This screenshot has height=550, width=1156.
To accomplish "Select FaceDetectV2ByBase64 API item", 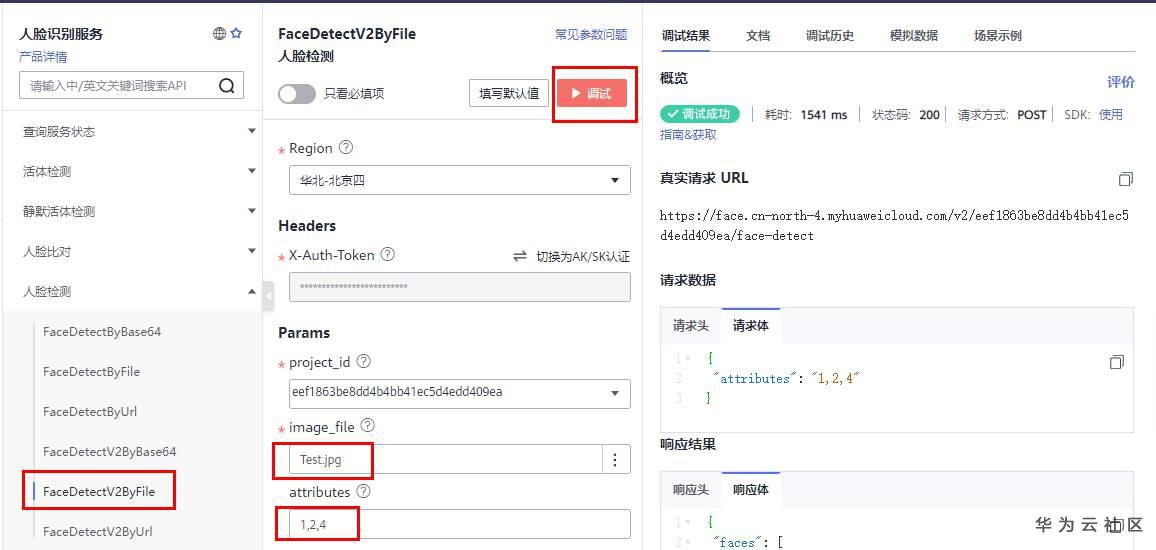I will (110, 450).
